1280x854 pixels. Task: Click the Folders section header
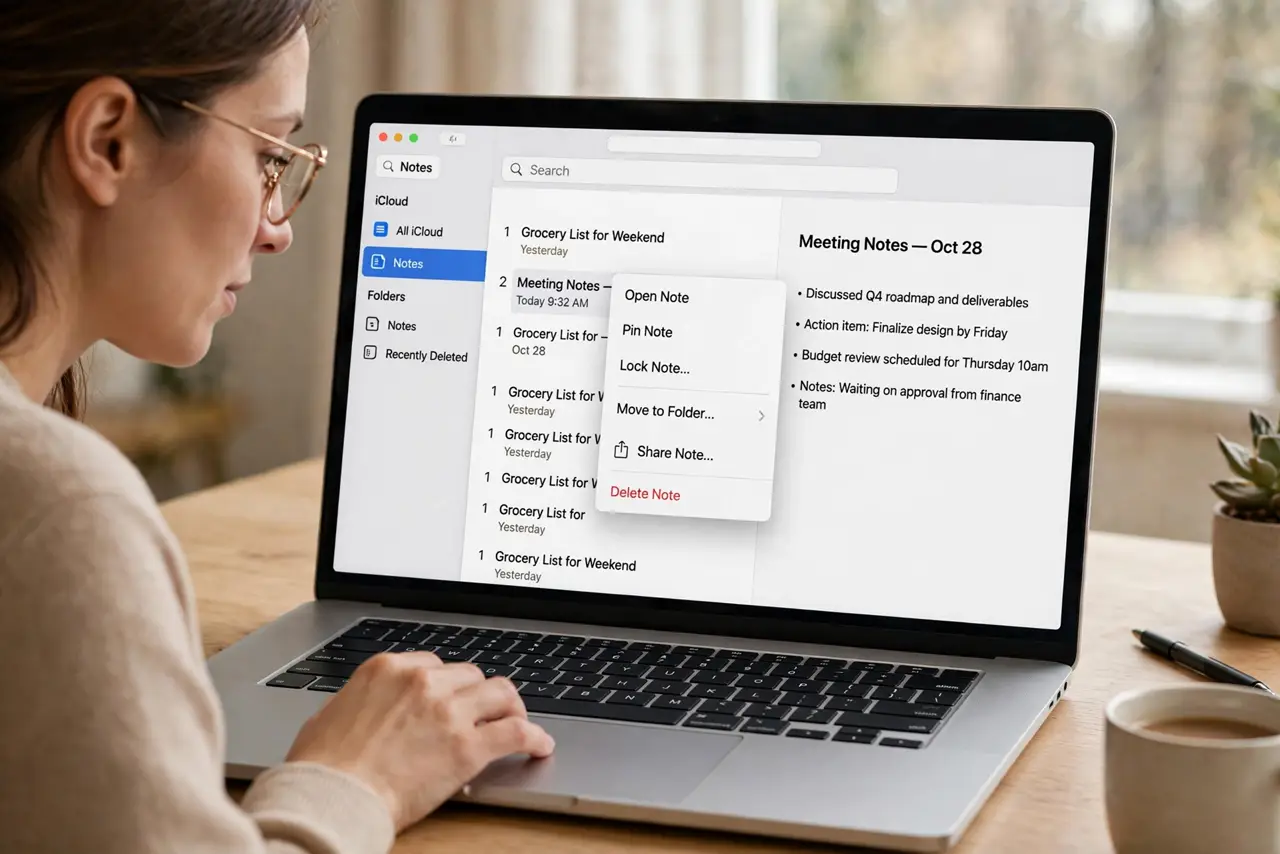[x=386, y=295]
